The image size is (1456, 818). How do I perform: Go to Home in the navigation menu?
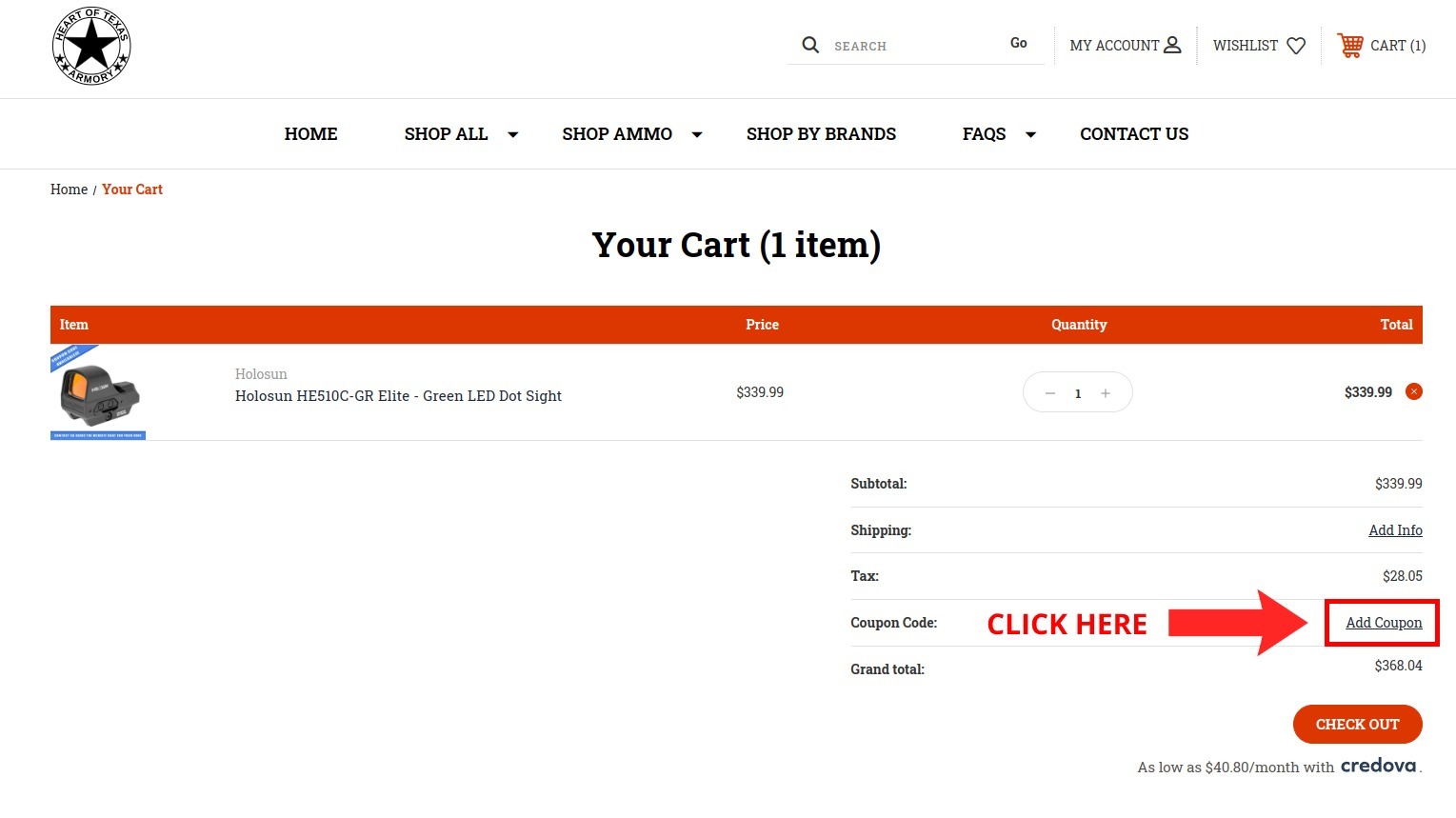pos(310,134)
